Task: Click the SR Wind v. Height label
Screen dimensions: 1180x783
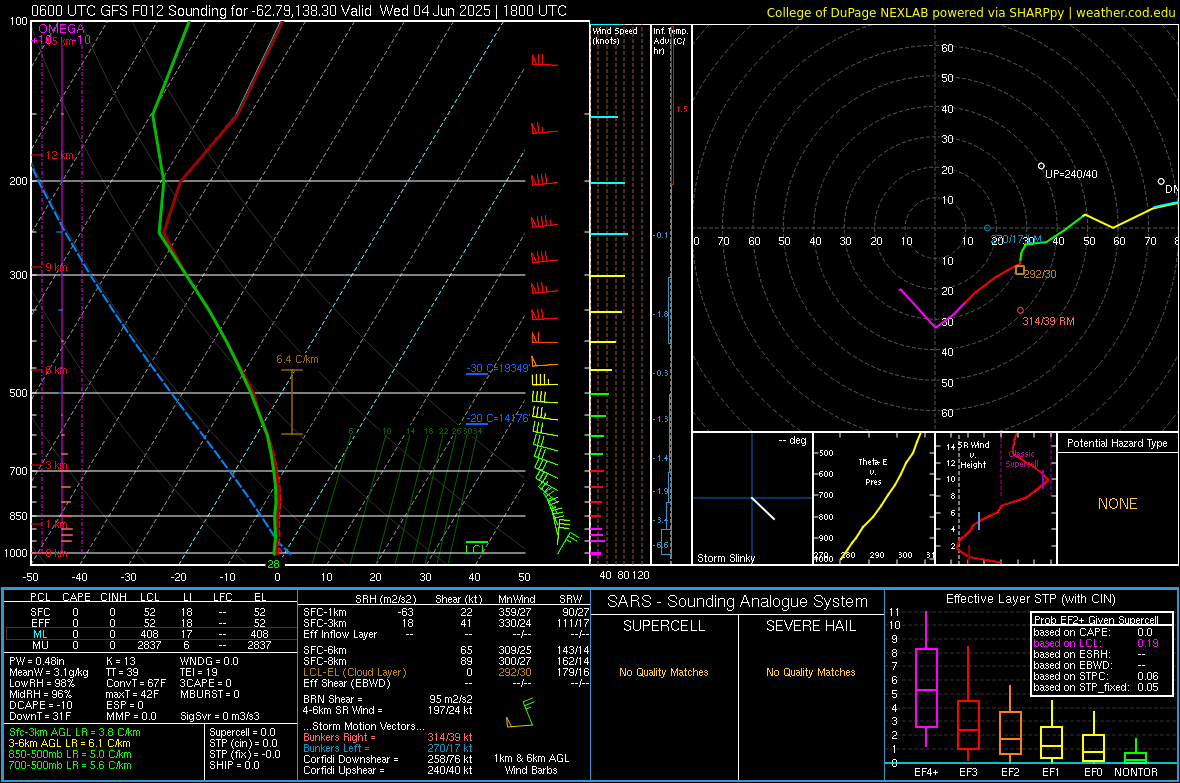Action: [973, 455]
